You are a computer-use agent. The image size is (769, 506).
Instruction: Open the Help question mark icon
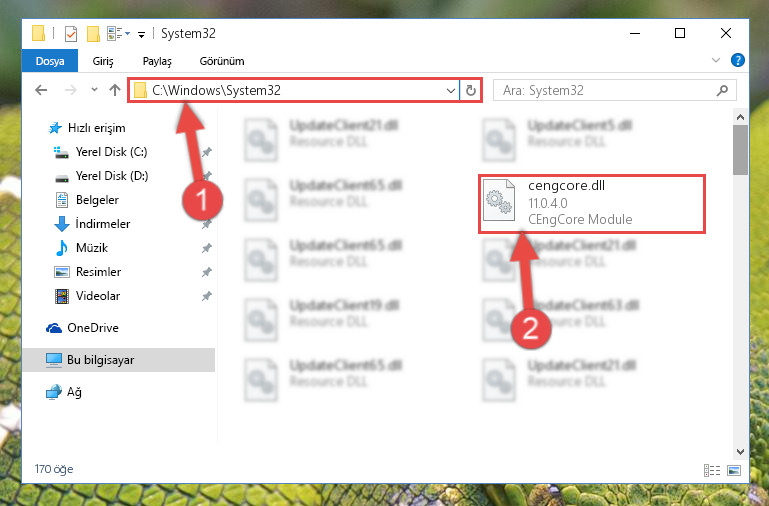point(737,60)
